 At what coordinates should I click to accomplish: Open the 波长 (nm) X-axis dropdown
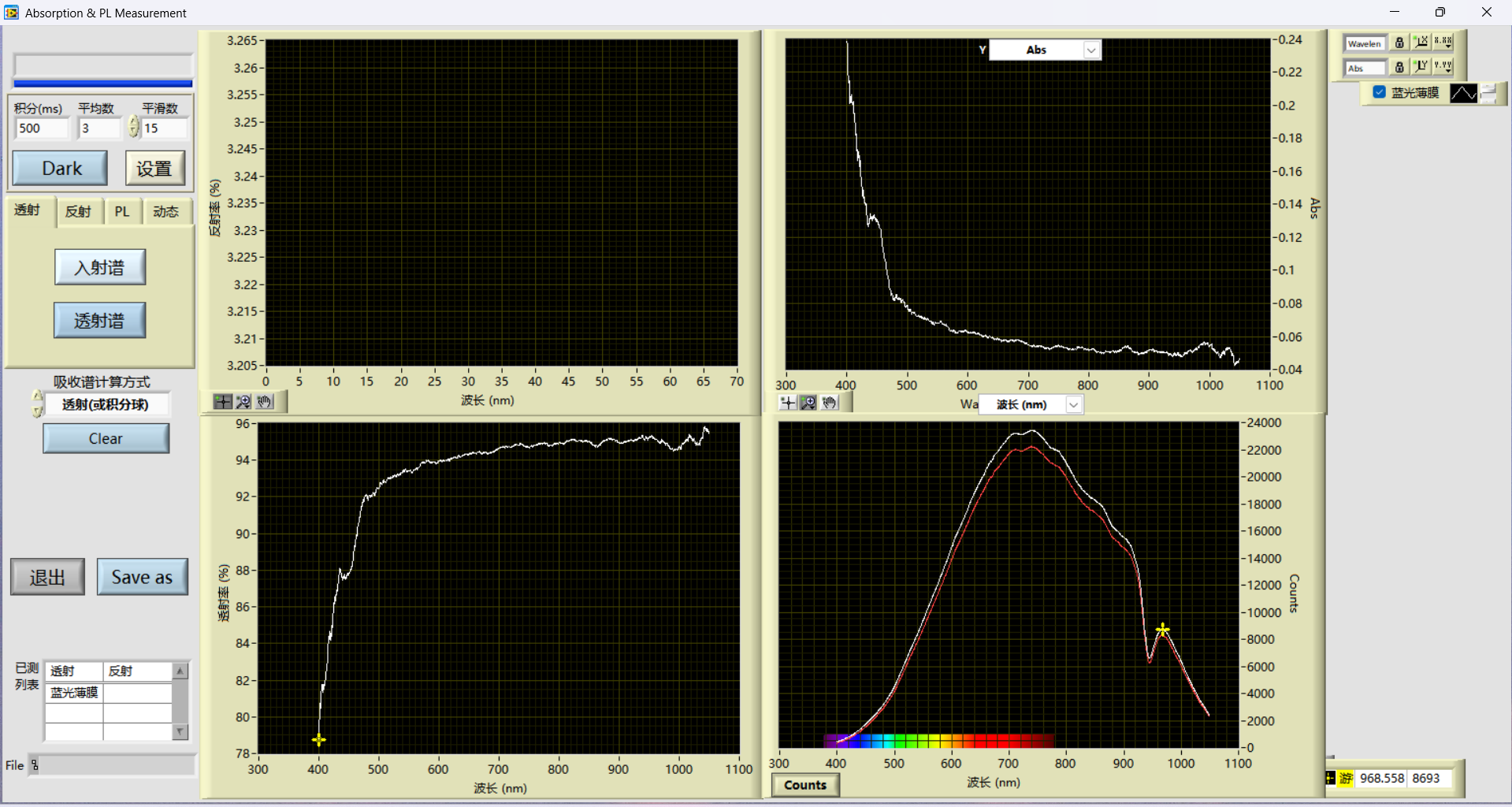pyautogui.click(x=1073, y=404)
